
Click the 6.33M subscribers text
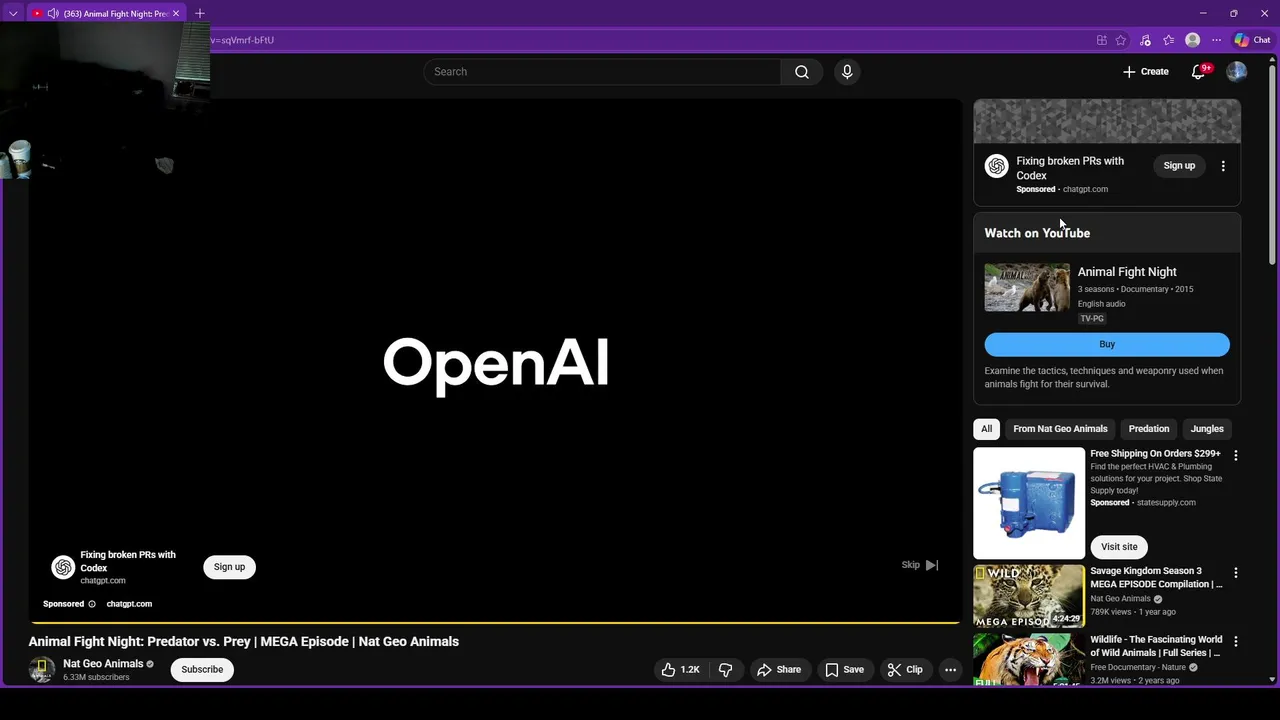coord(96,678)
